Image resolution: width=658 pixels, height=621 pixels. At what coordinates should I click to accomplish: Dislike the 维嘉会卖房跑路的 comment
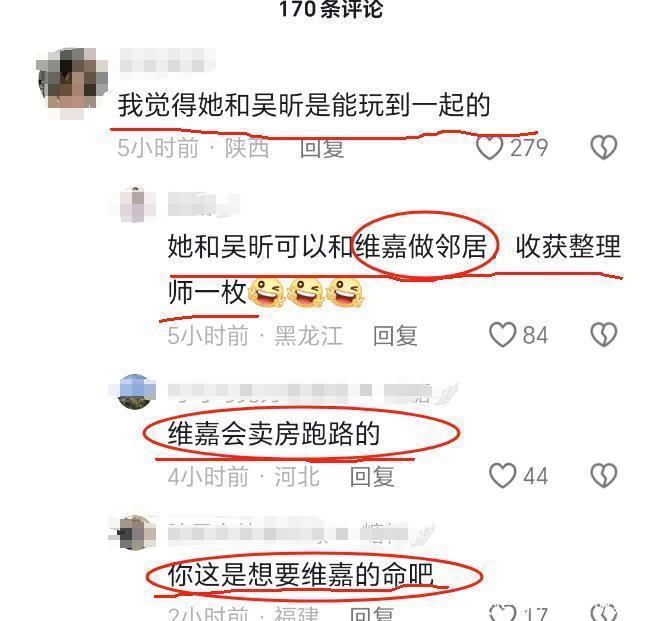(603, 476)
